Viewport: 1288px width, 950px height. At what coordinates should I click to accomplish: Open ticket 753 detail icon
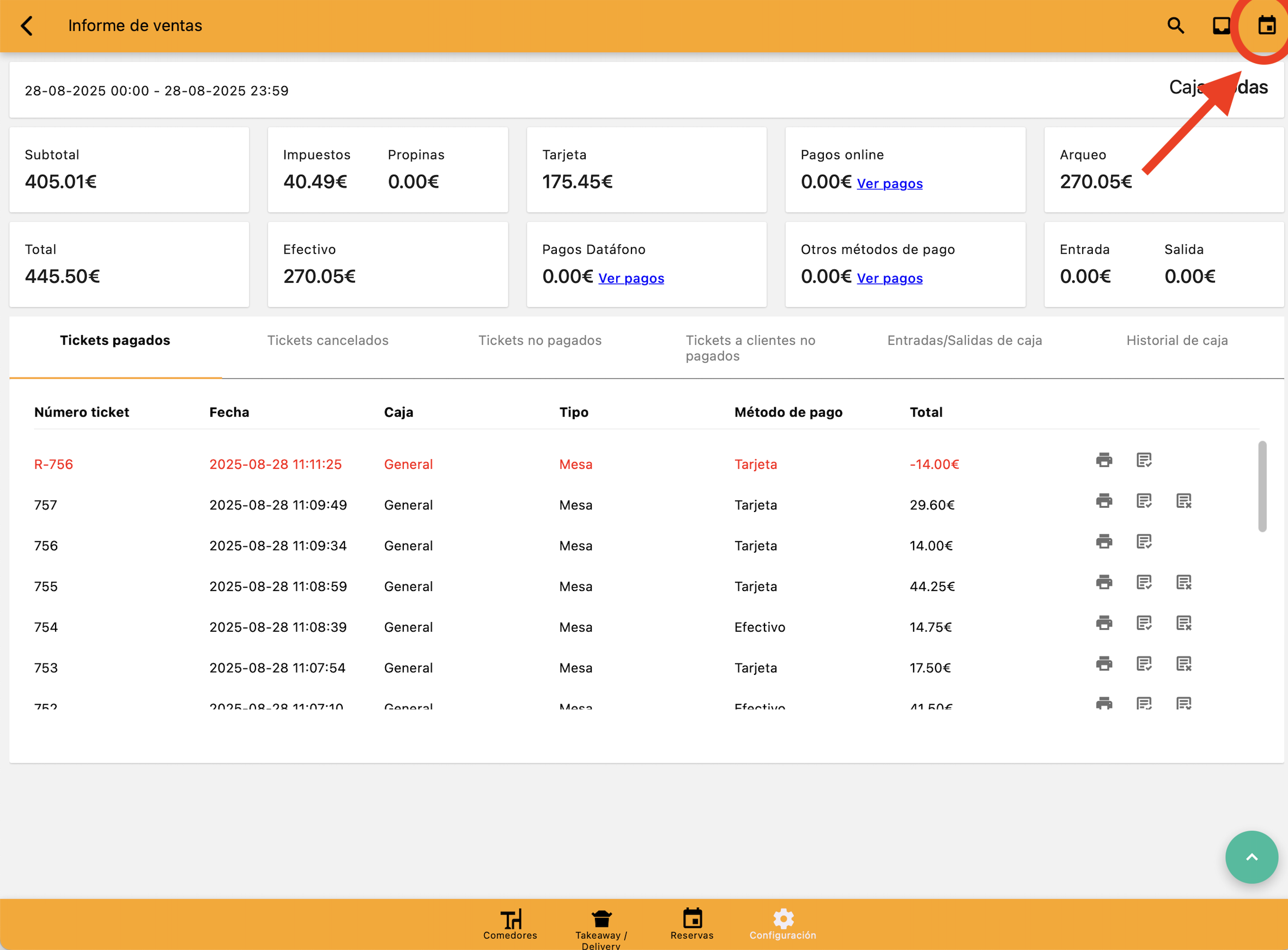[x=1144, y=664]
